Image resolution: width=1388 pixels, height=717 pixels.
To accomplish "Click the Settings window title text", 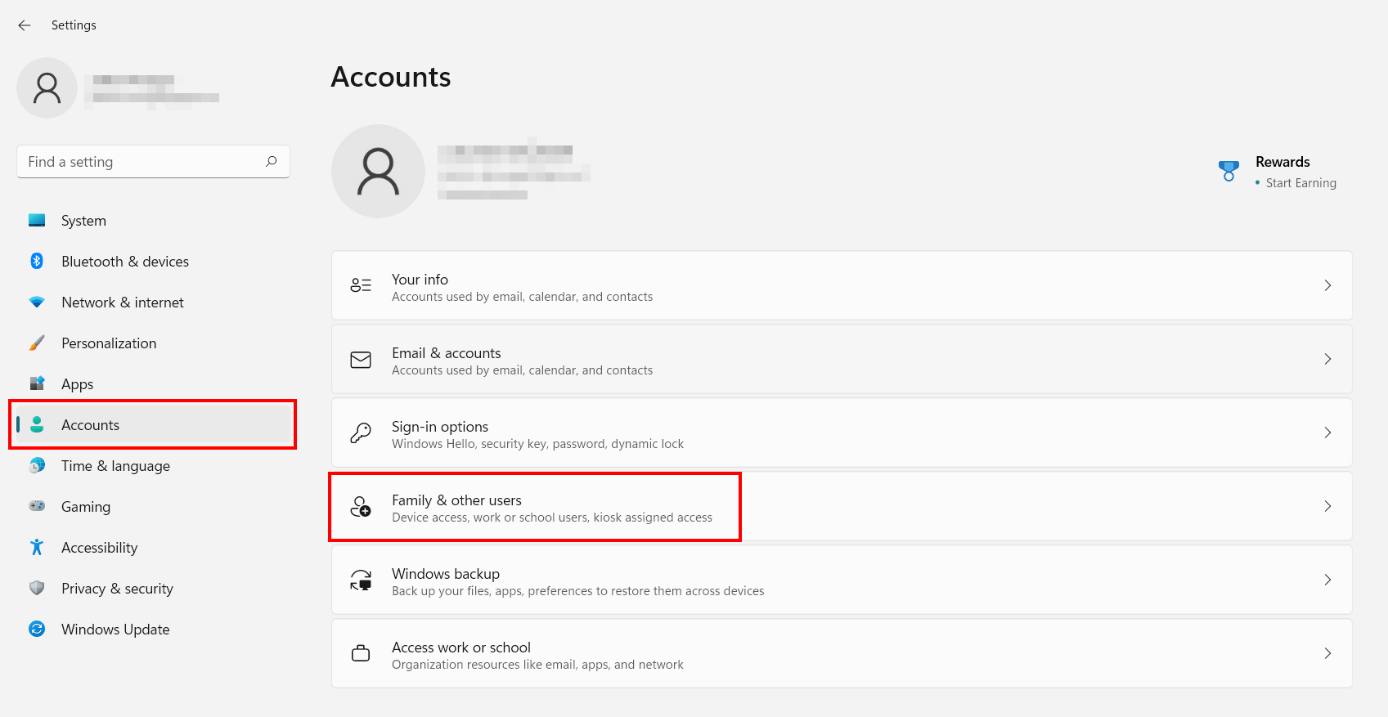I will [x=74, y=25].
